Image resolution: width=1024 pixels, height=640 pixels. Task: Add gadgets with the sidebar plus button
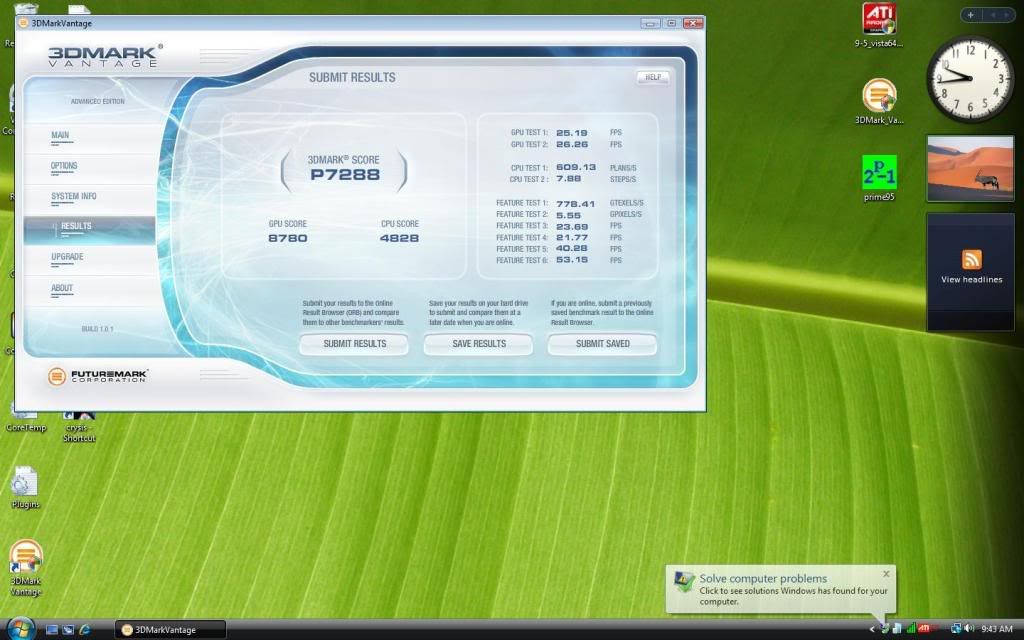(x=970, y=15)
